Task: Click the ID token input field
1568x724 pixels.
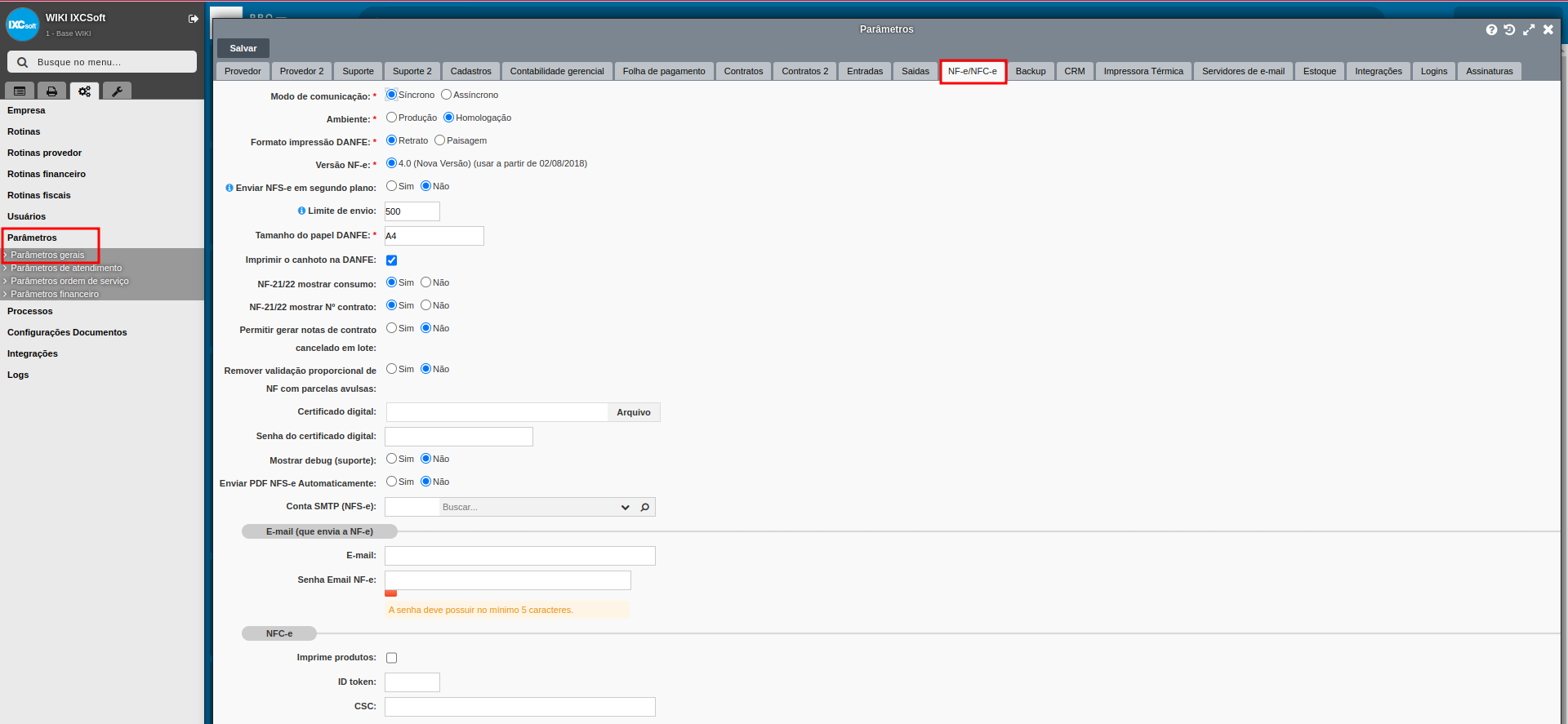Action: (x=412, y=682)
